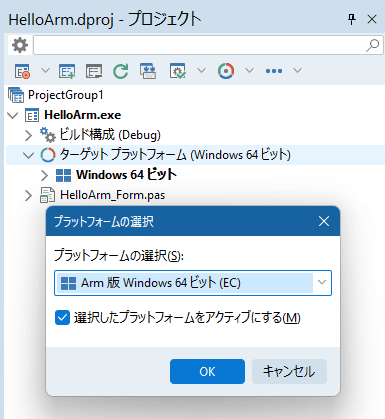Click panel title HelloArm.dproj - プロジェクト
The width and height of the screenshot is (385, 419).
coord(105,19)
